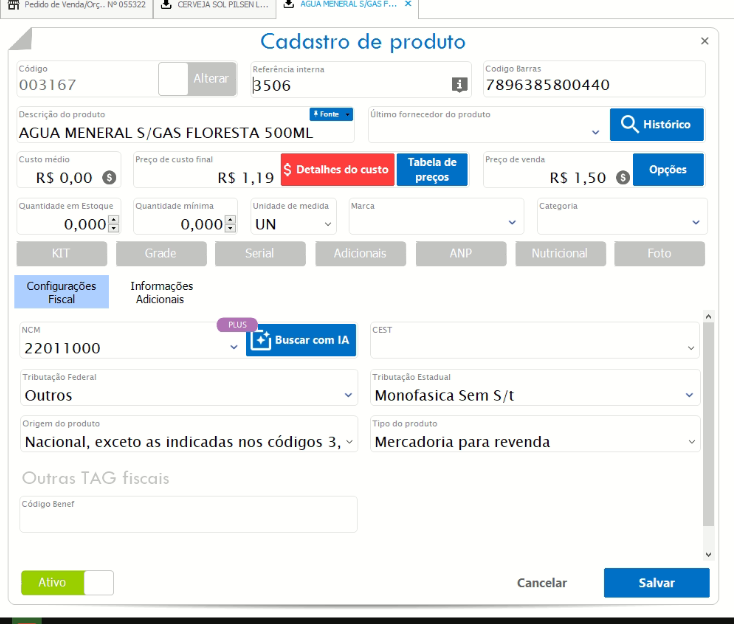The image size is (734, 624).
Task: Click the coin icon beside Preço de venda
Action: pos(622,178)
